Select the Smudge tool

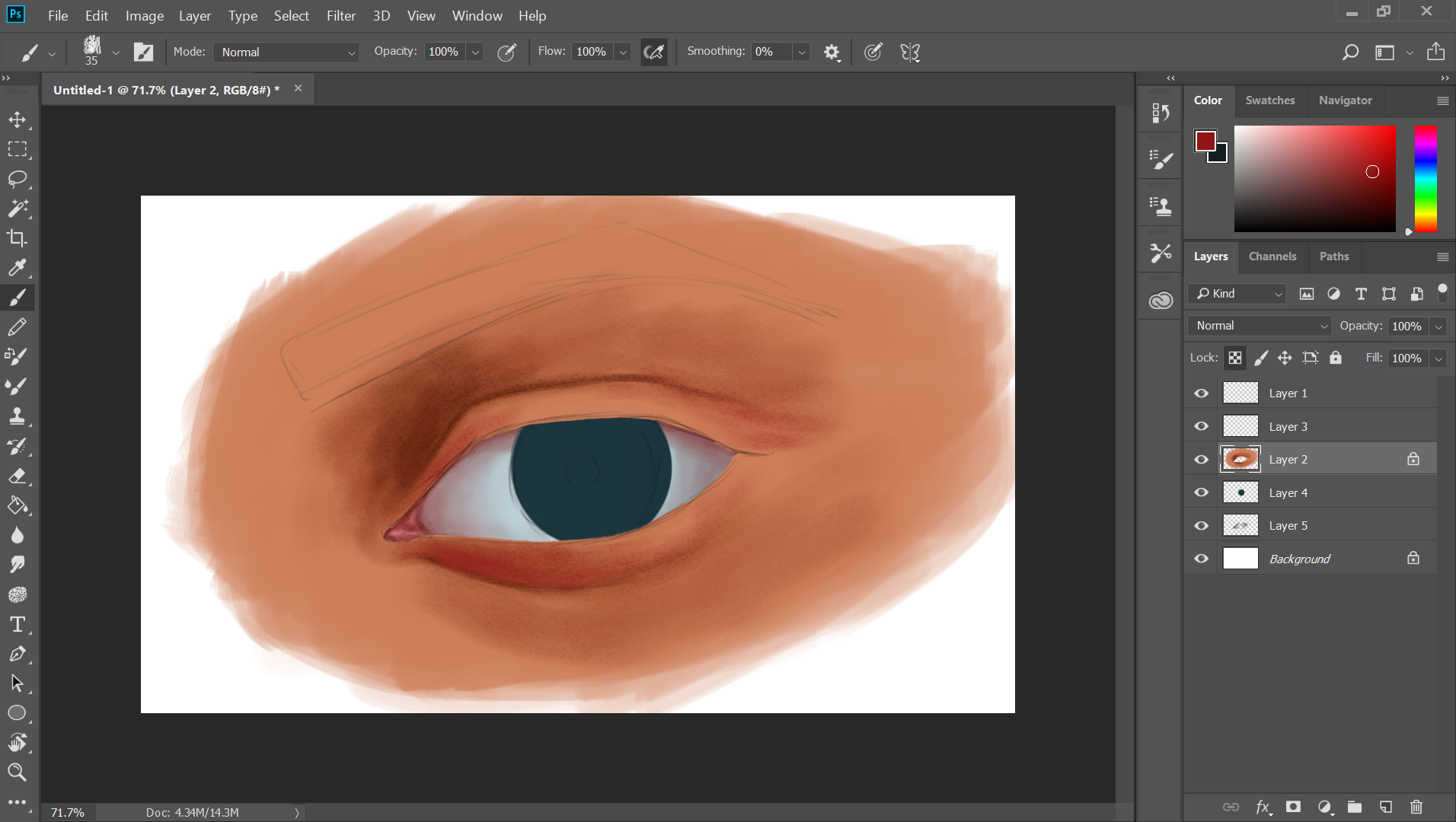coord(18,565)
